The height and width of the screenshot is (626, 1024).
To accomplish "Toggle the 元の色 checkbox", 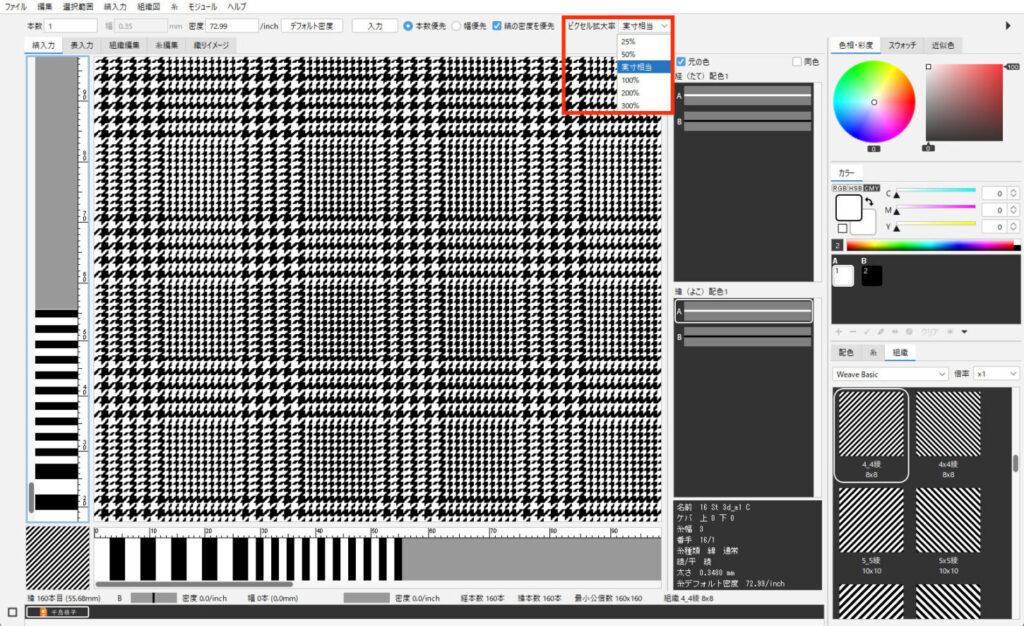I will tap(681, 62).
